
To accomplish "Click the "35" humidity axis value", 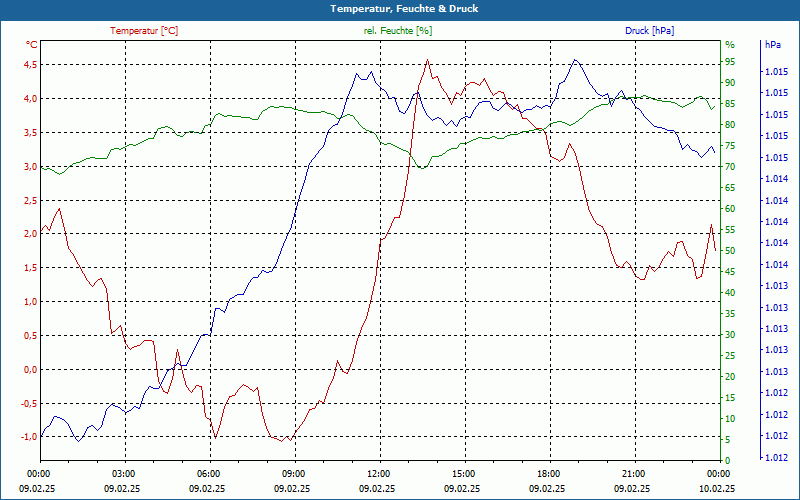I will point(730,314).
